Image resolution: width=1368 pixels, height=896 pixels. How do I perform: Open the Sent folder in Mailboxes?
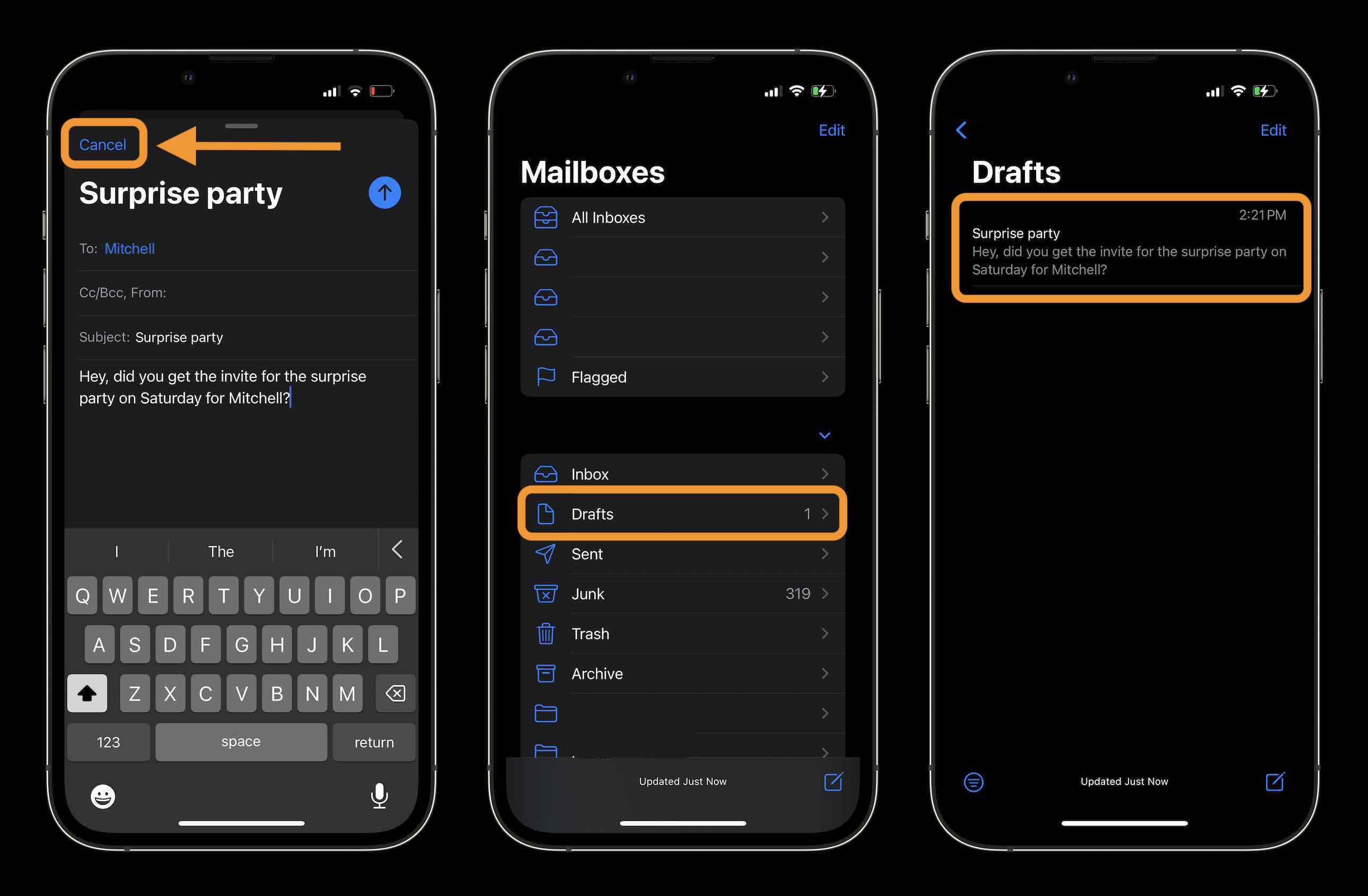tap(683, 554)
